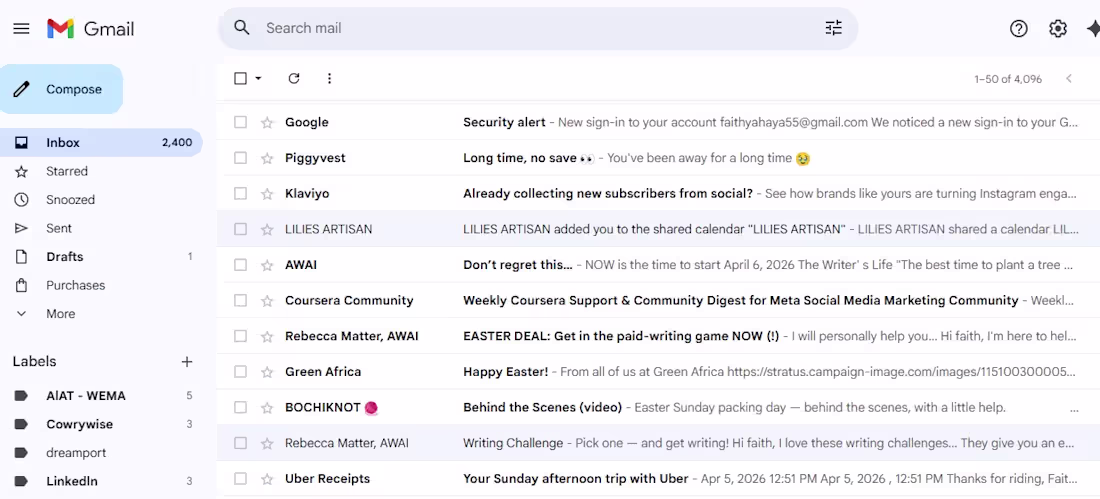Viewport: 1100px width, 499px height.
Task: Open the Happy Easter email
Action: click(506, 372)
